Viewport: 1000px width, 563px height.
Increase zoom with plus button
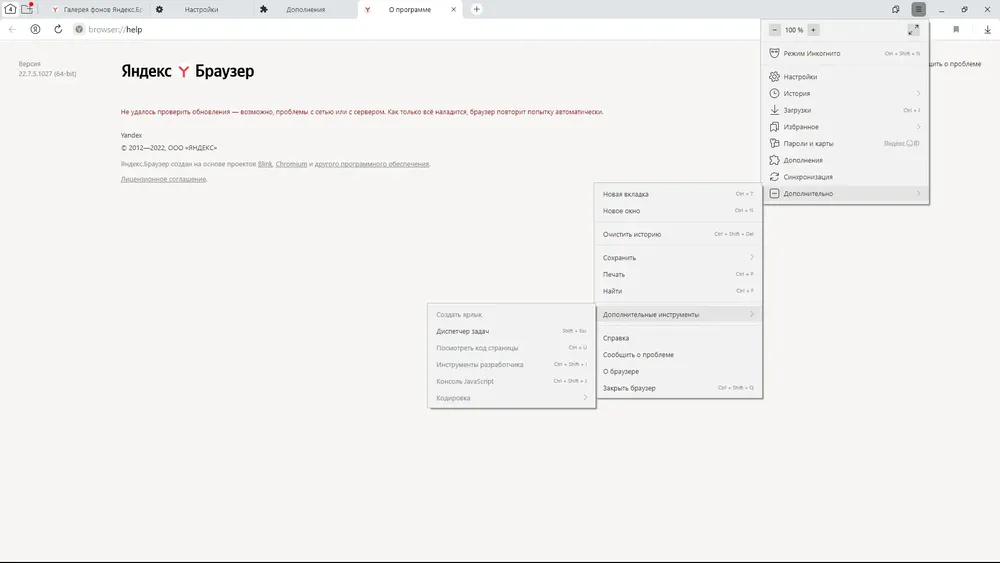click(x=813, y=30)
